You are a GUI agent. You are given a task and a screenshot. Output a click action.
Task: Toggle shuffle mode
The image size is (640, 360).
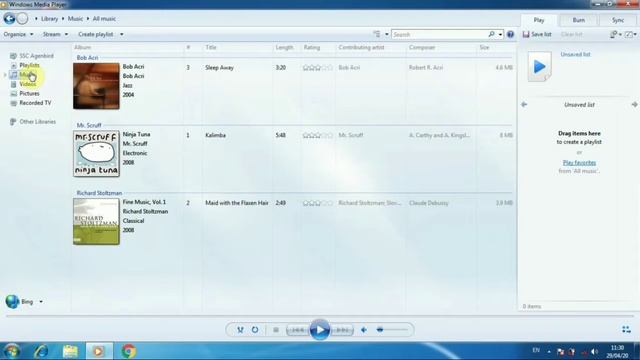pos(240,330)
